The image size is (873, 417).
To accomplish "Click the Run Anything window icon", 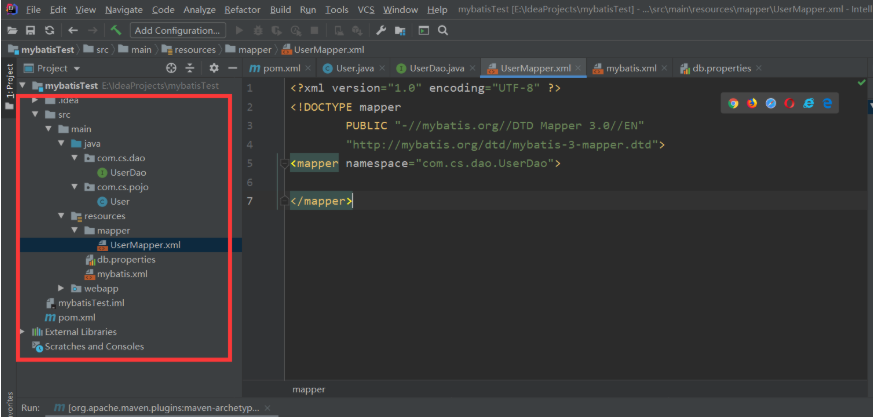I will pyautogui.click(x=424, y=31).
